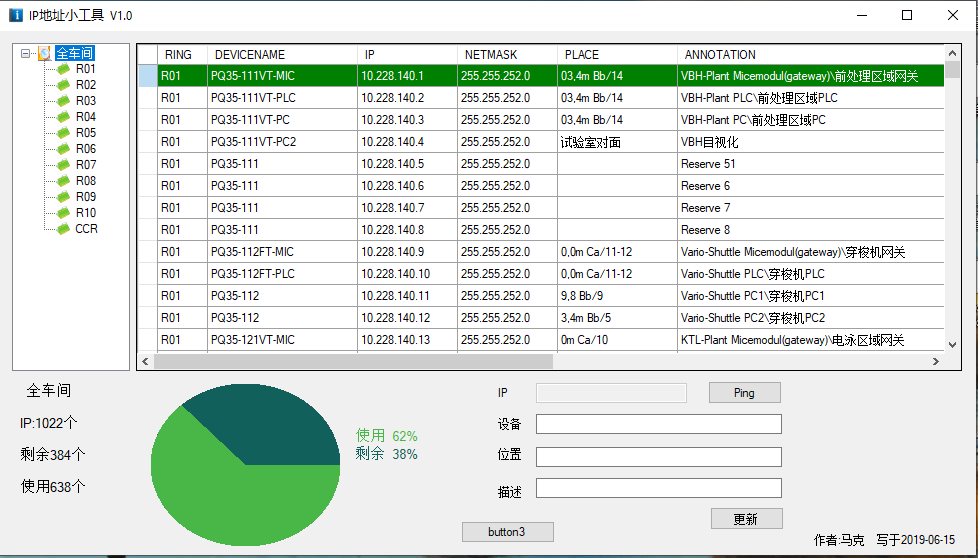This screenshot has height=558, width=978.
Task: Click the green icon beside R09
Action: coord(64,197)
